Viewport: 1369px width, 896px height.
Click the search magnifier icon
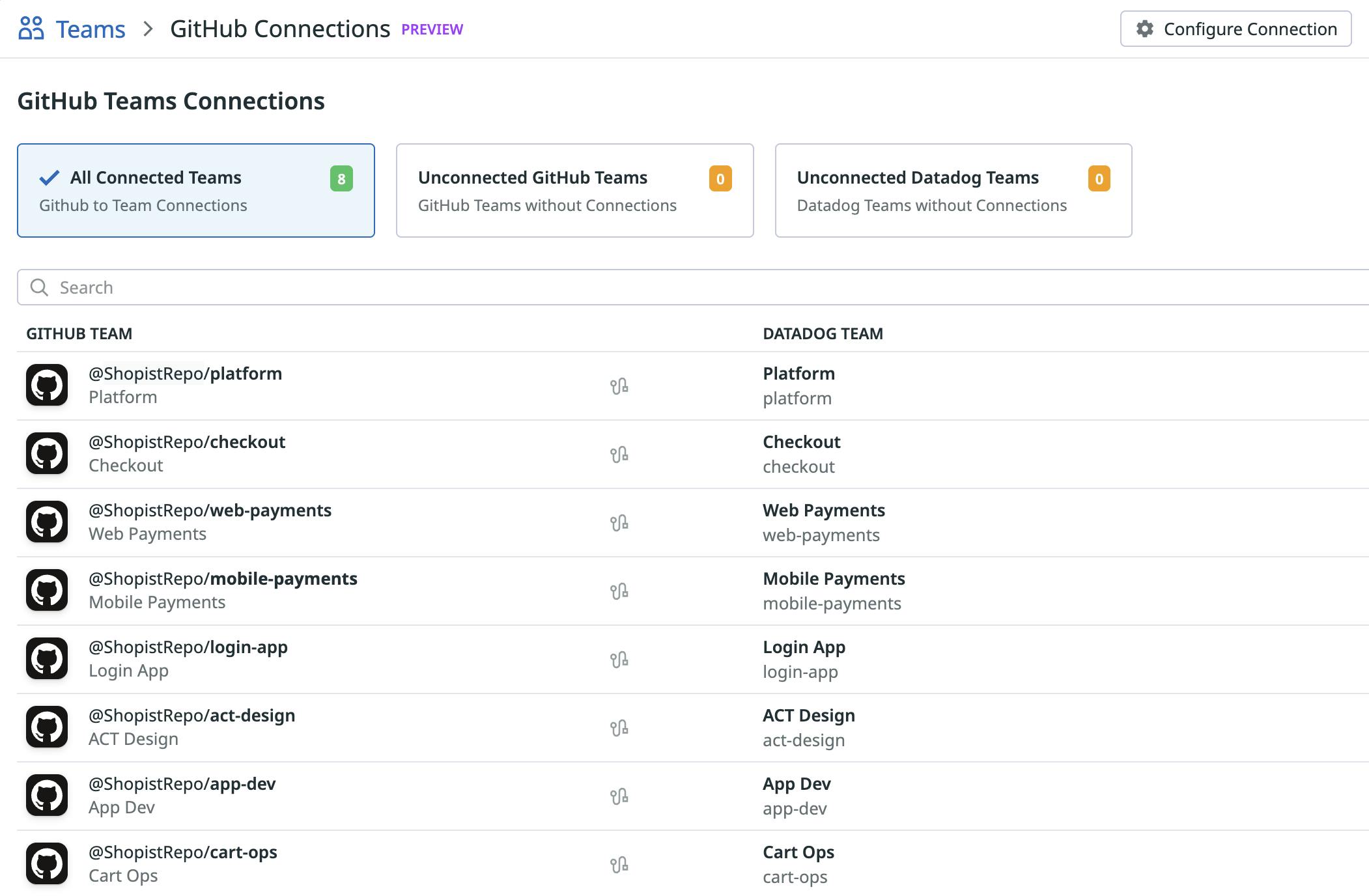pos(40,287)
